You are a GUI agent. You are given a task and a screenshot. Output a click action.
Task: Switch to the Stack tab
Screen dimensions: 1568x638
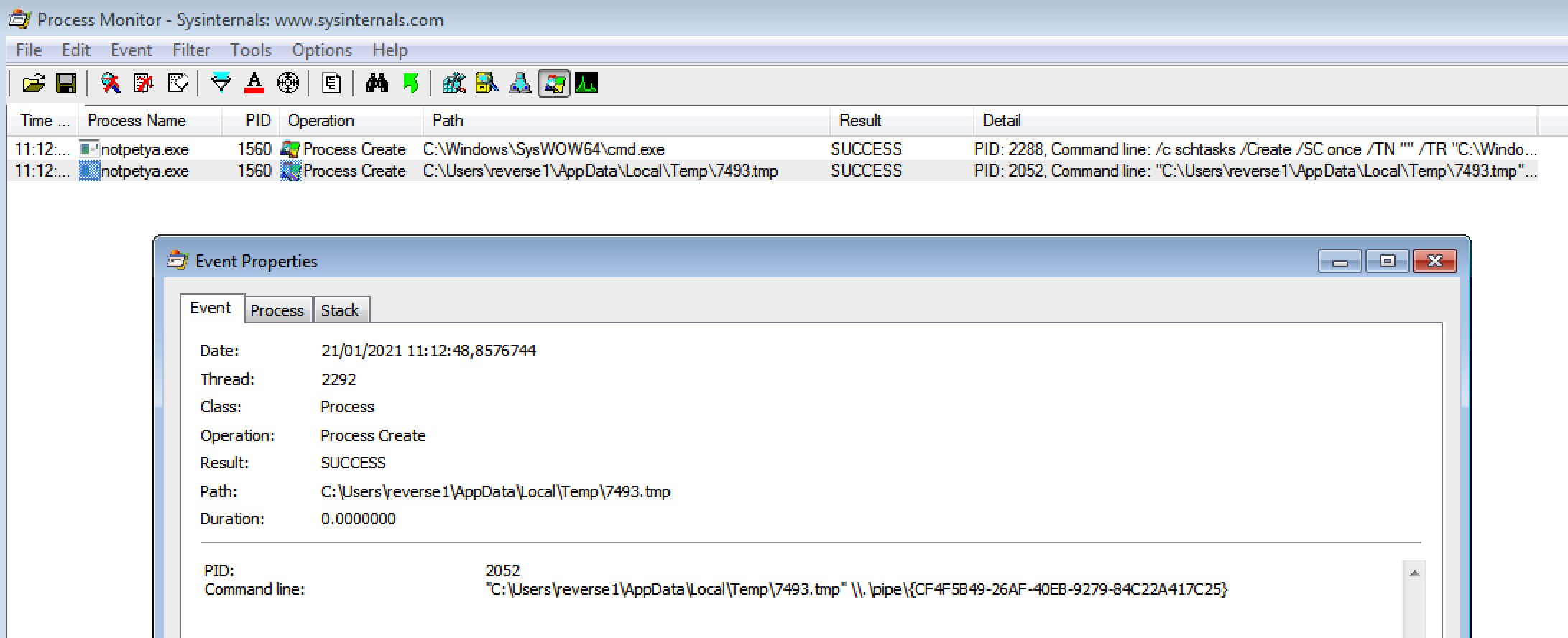point(339,310)
